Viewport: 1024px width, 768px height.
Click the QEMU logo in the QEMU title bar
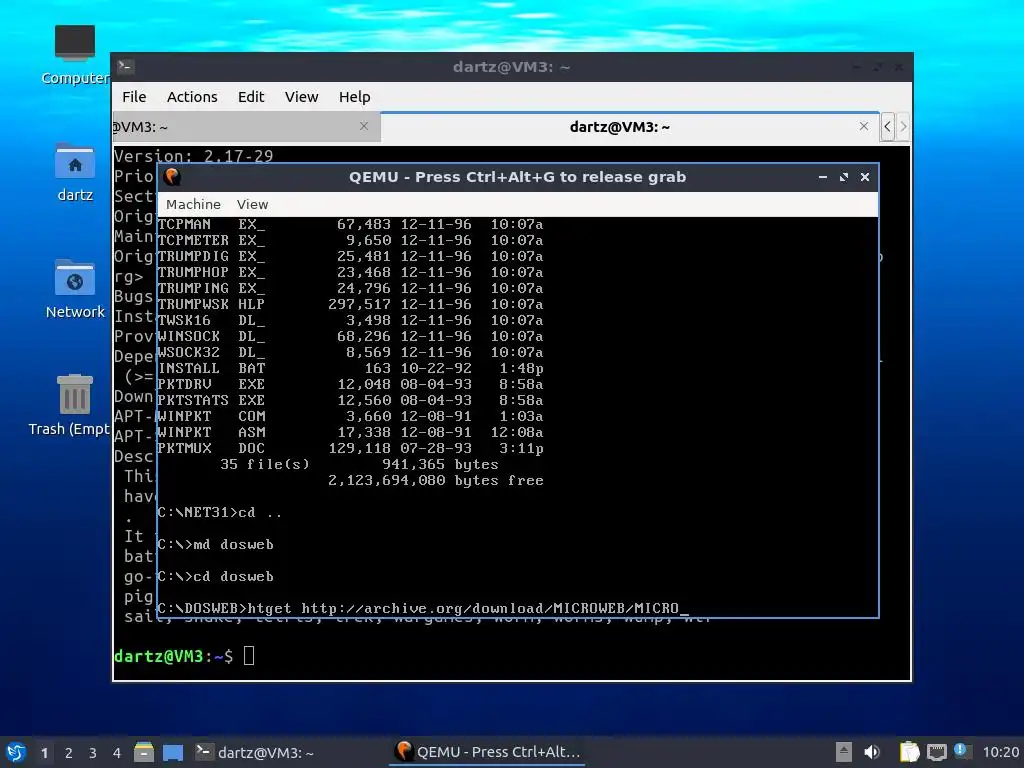(x=172, y=177)
